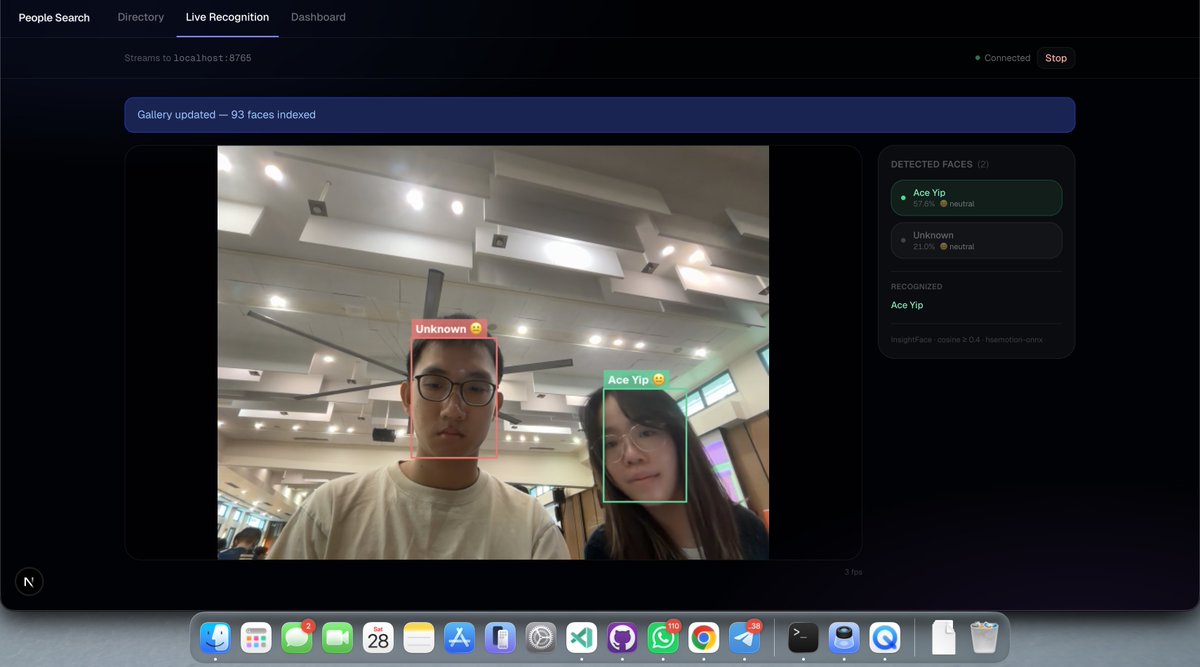Click the Connected status indicator
Screen dimensions: 1200x667
click(x=1003, y=58)
